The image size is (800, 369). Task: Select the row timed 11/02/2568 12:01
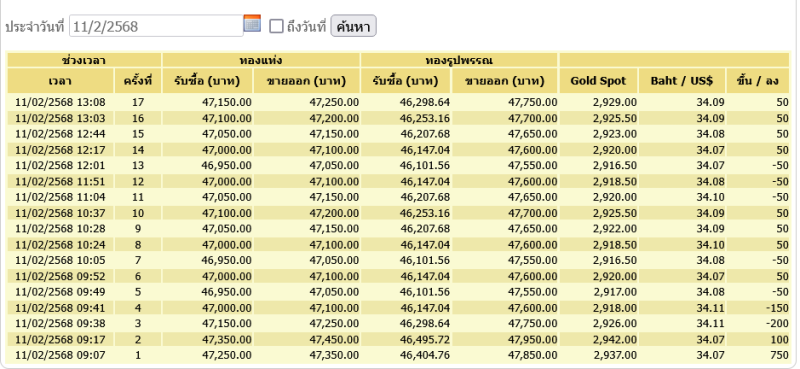tap(398, 165)
